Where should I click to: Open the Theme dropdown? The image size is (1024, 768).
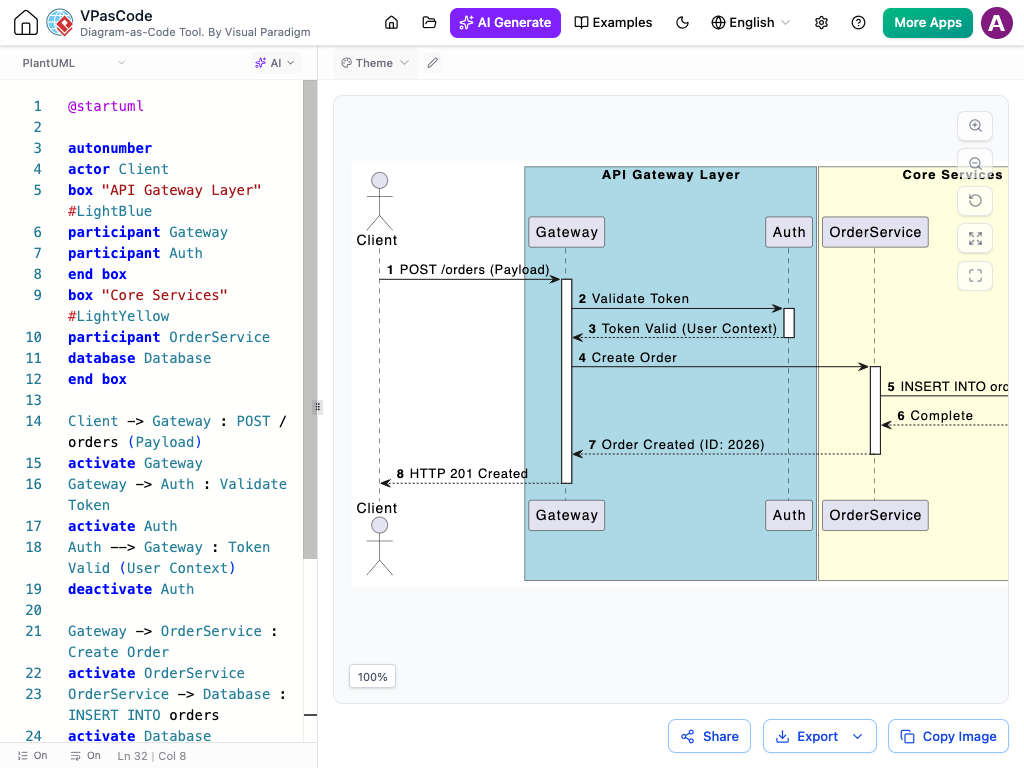click(x=375, y=63)
